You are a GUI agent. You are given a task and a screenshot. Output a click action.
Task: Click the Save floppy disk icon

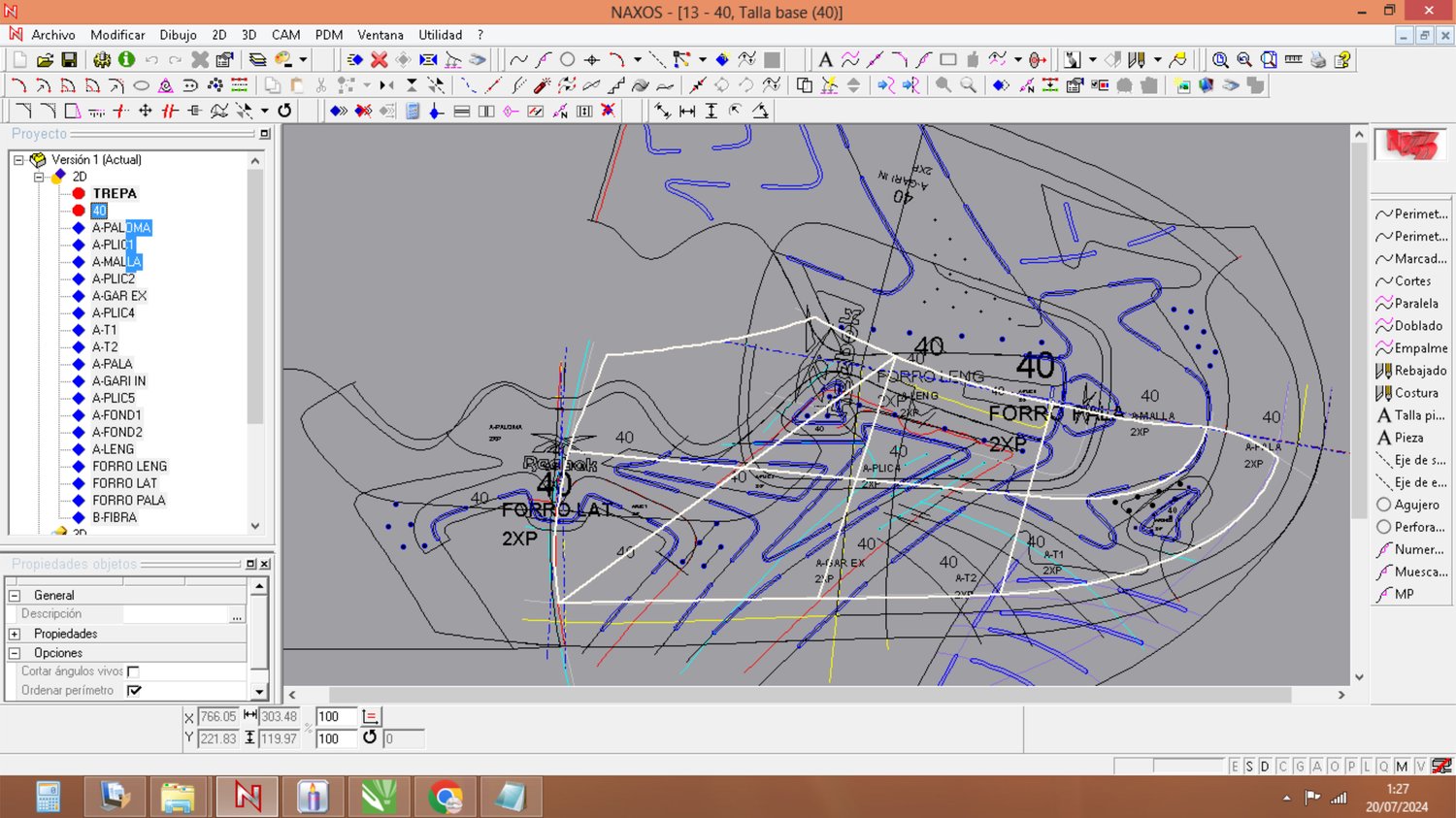(69, 60)
